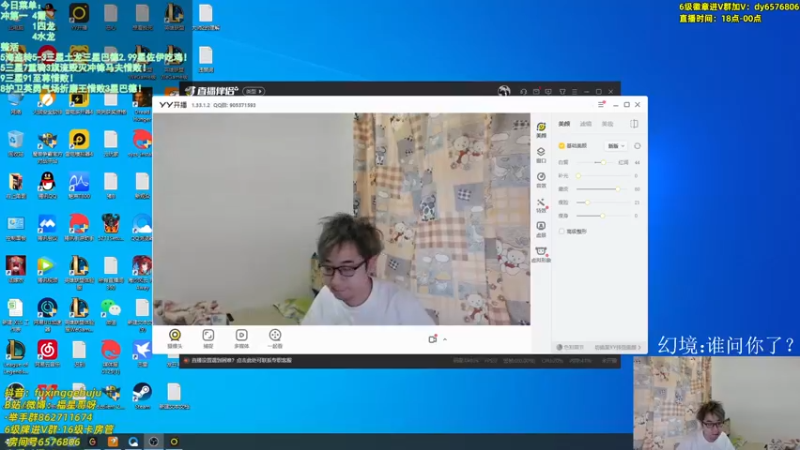
Task: Switch to the 美妆 makeup tab
Action: tap(607, 123)
